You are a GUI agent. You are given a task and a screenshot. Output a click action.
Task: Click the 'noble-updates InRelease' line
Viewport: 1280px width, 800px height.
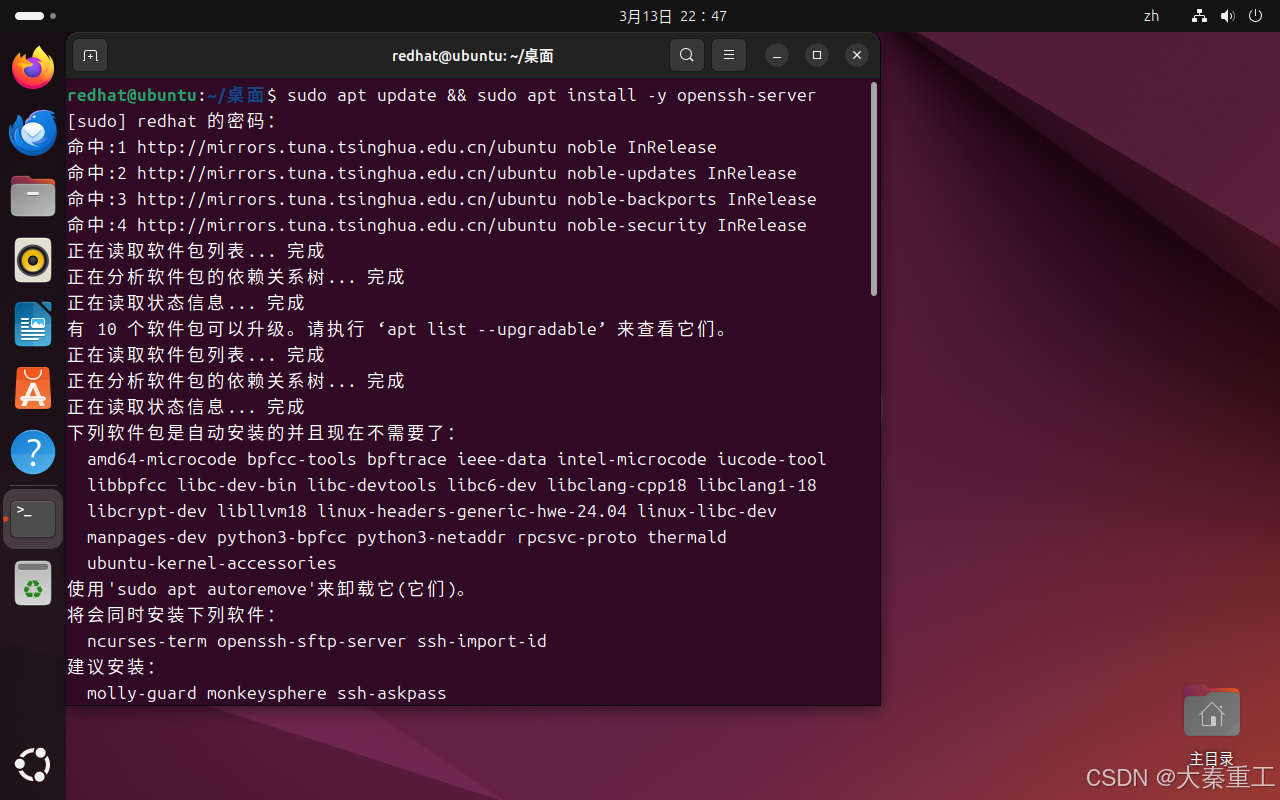(x=432, y=173)
